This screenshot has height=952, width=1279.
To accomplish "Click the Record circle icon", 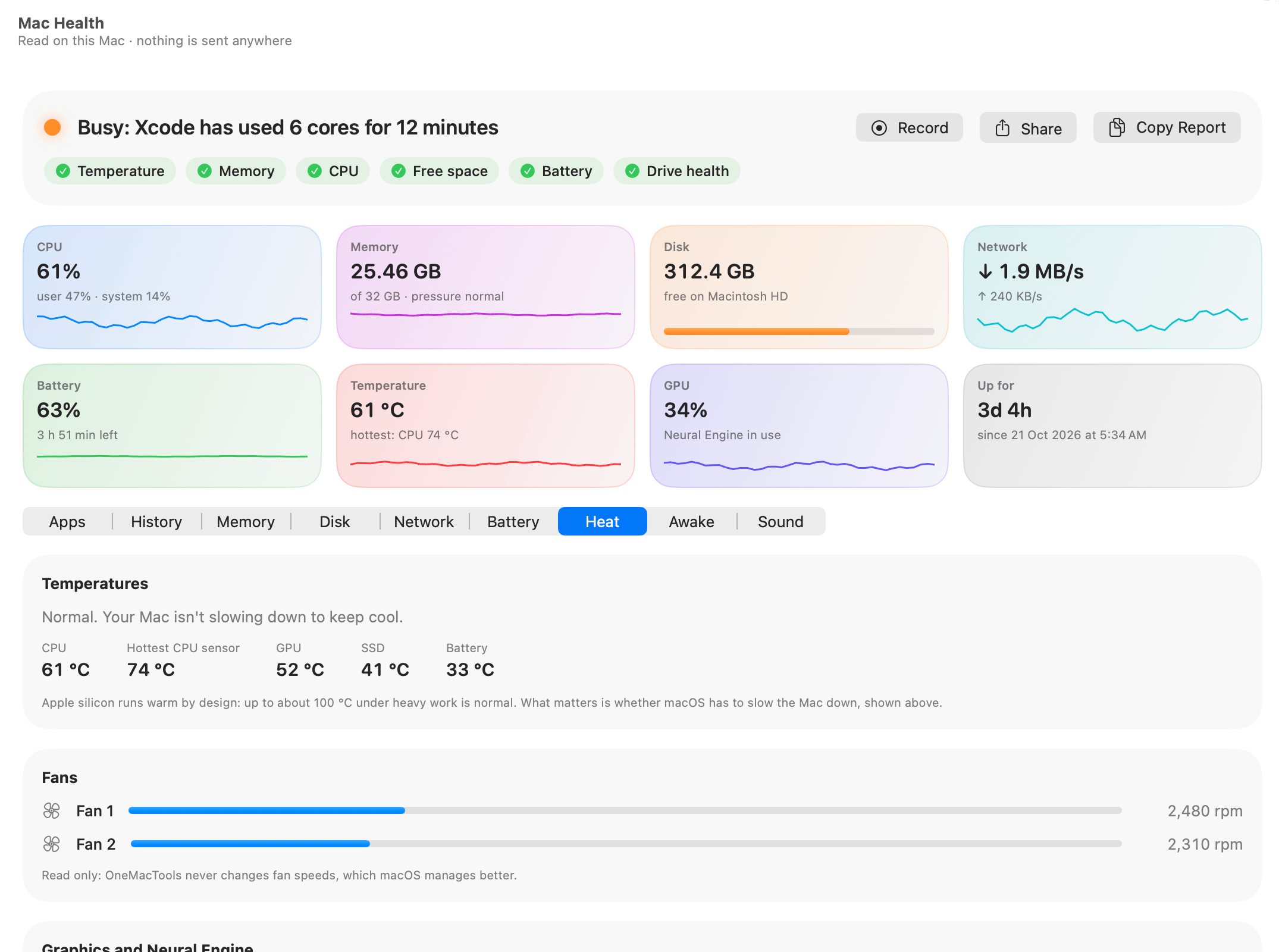I will tap(879, 128).
